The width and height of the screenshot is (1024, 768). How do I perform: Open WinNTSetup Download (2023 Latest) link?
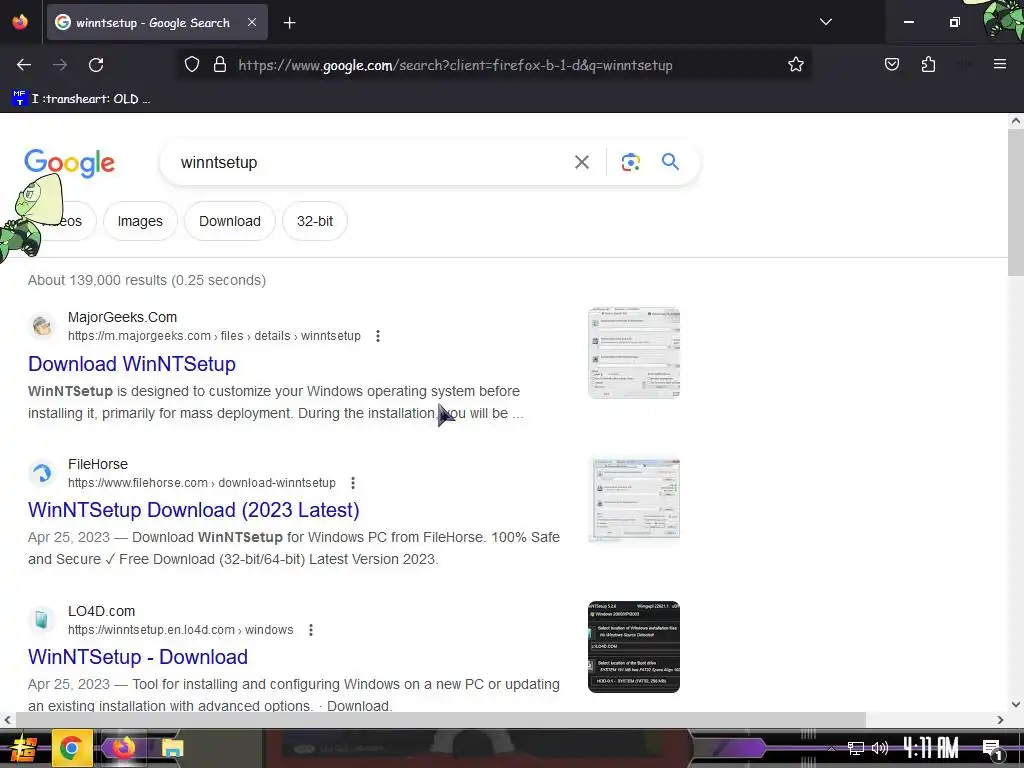pyautogui.click(x=193, y=510)
